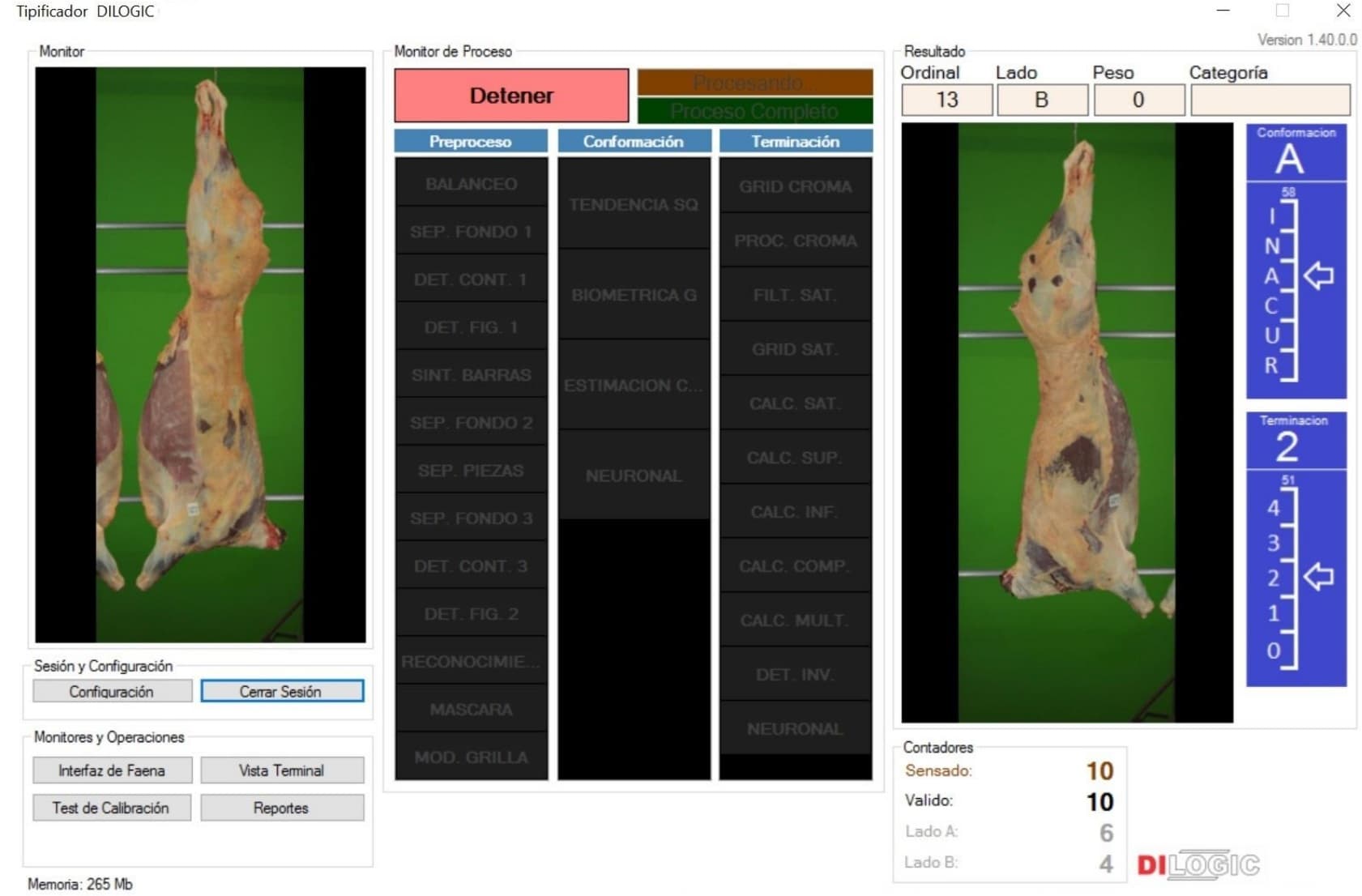The height and width of the screenshot is (896, 1362).
Task: Click the Terminacion 2 grade tile
Action: tap(1295, 441)
